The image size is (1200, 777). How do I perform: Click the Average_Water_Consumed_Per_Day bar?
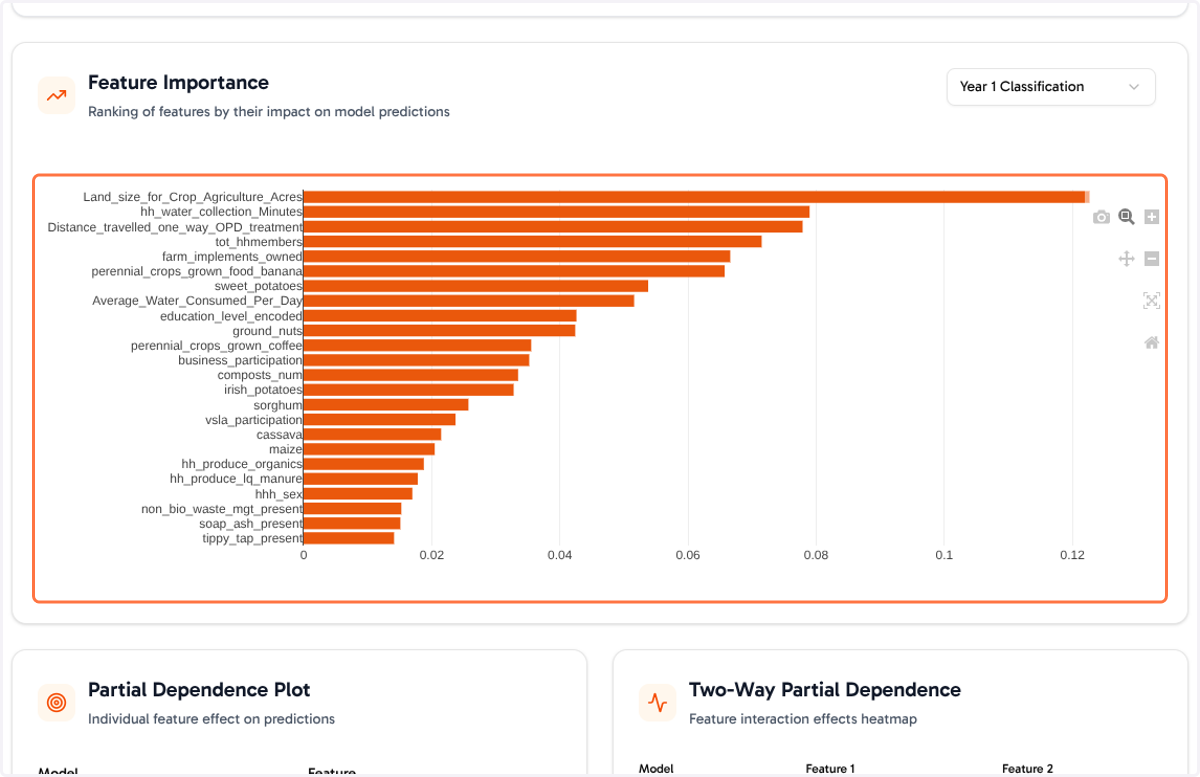[x=469, y=301]
